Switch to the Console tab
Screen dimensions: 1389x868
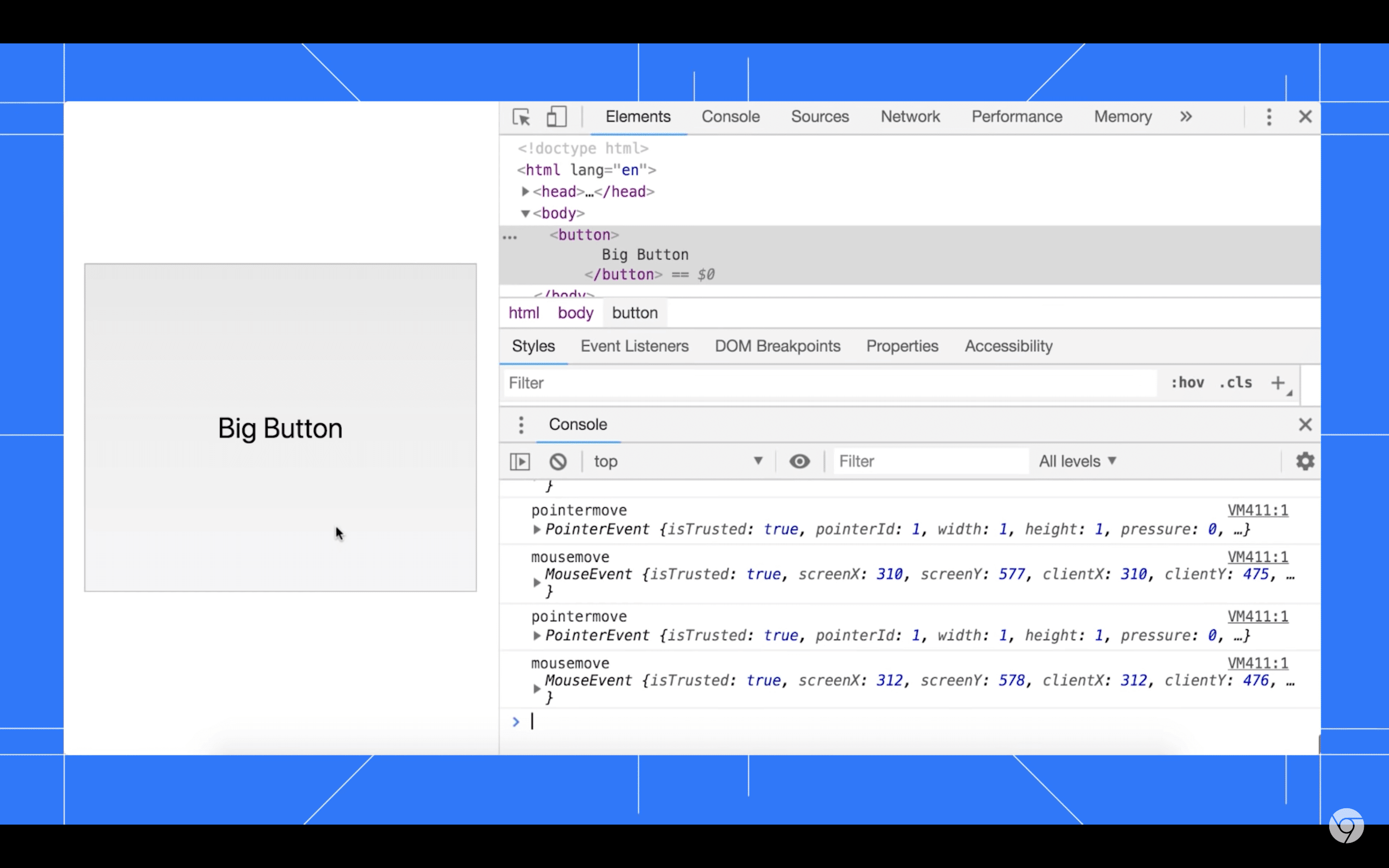pyautogui.click(x=730, y=117)
